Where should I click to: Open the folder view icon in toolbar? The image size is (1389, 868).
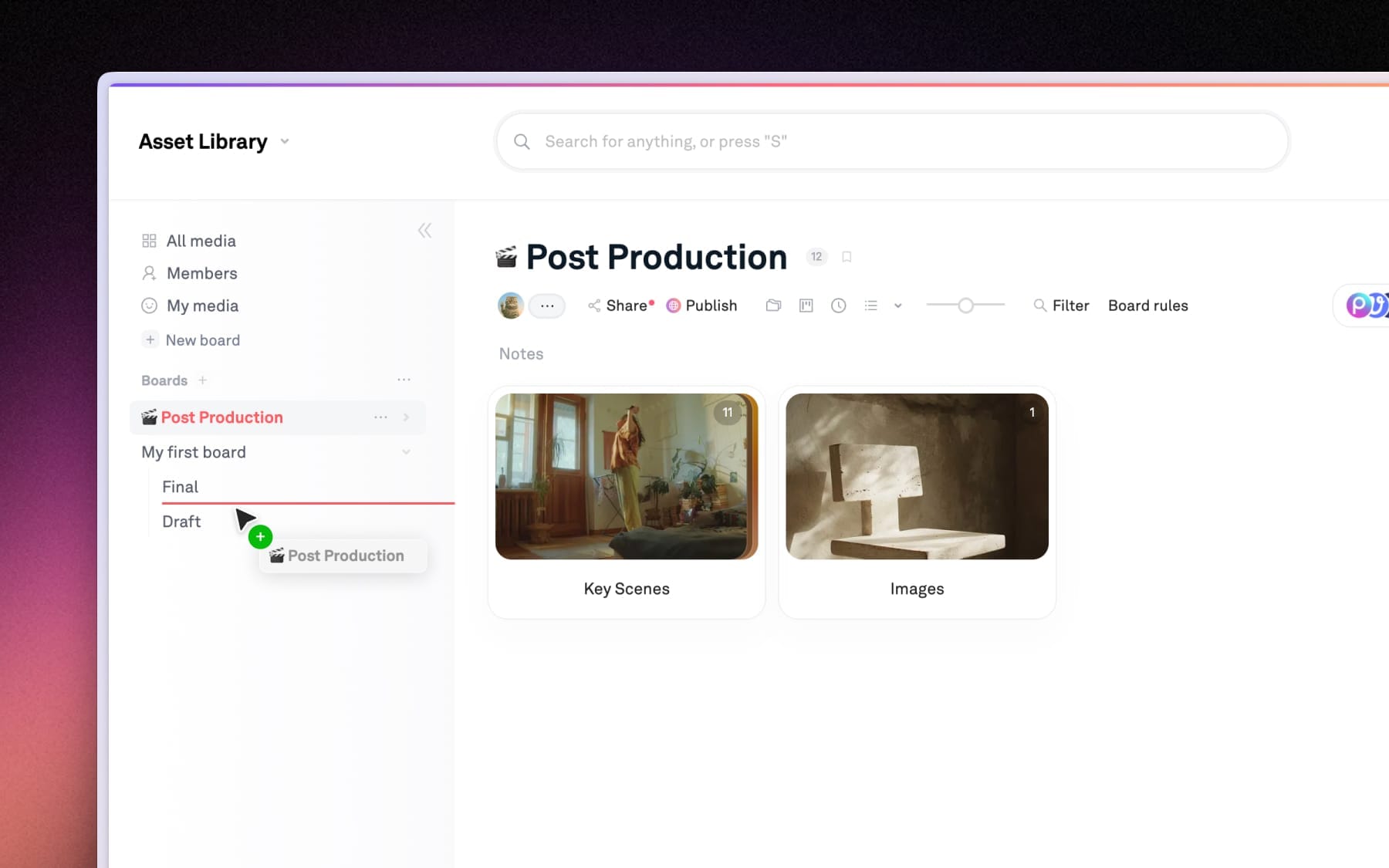(x=773, y=306)
